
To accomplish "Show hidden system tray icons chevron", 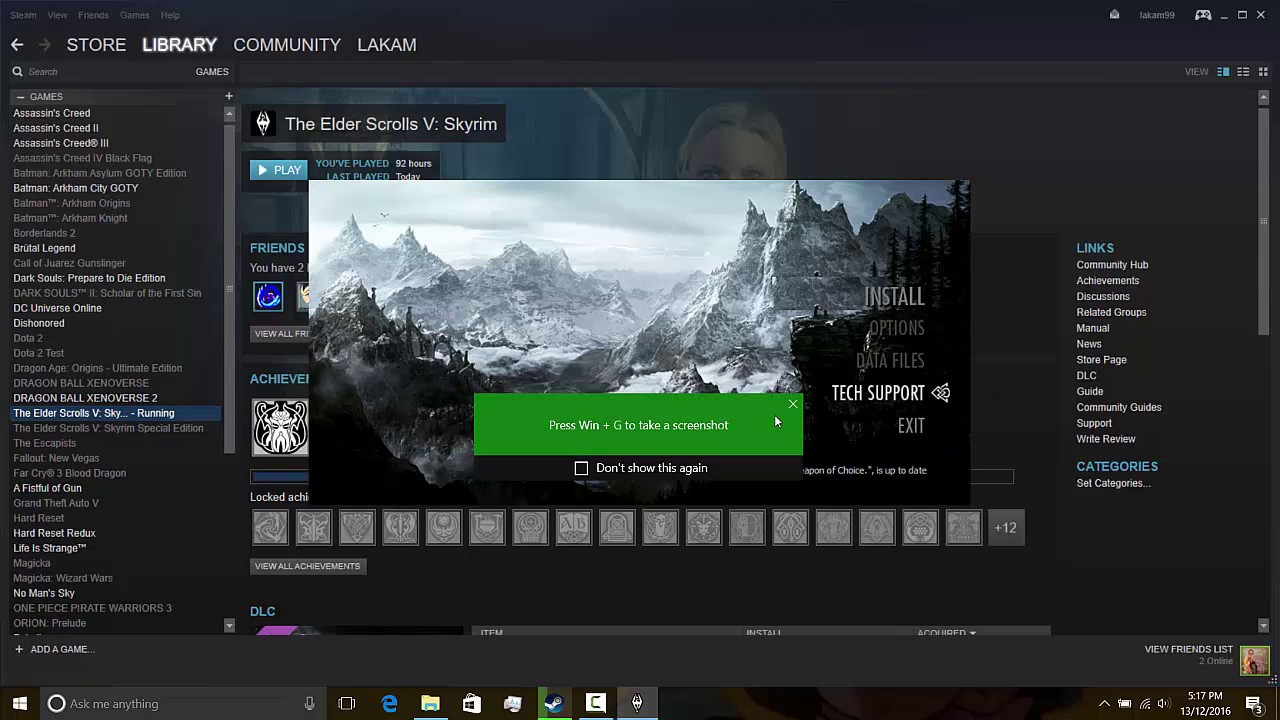I will (1104, 704).
